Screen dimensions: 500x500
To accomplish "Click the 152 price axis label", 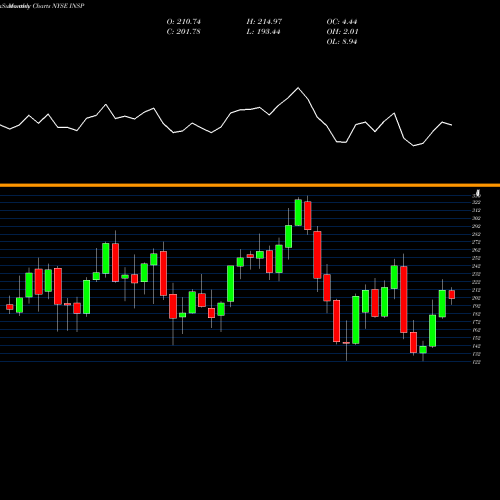I will pyautogui.click(x=476, y=338).
